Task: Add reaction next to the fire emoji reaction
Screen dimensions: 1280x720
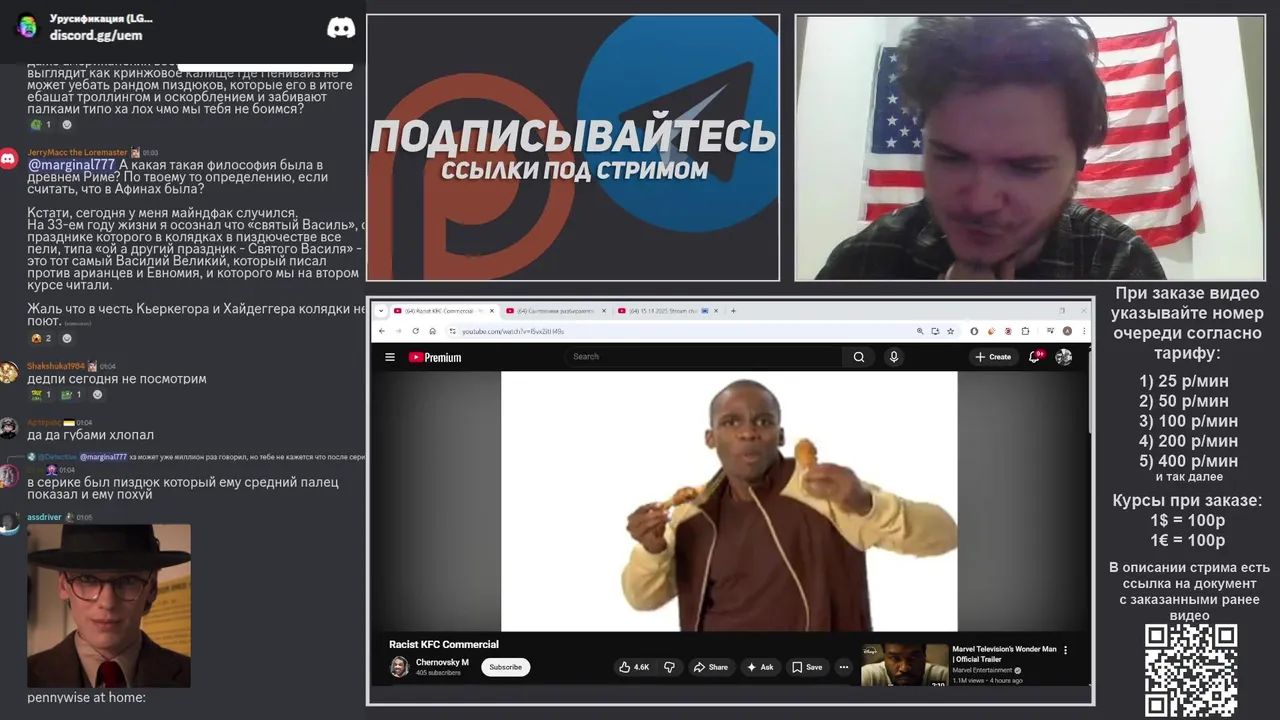Action: click(x=67, y=338)
